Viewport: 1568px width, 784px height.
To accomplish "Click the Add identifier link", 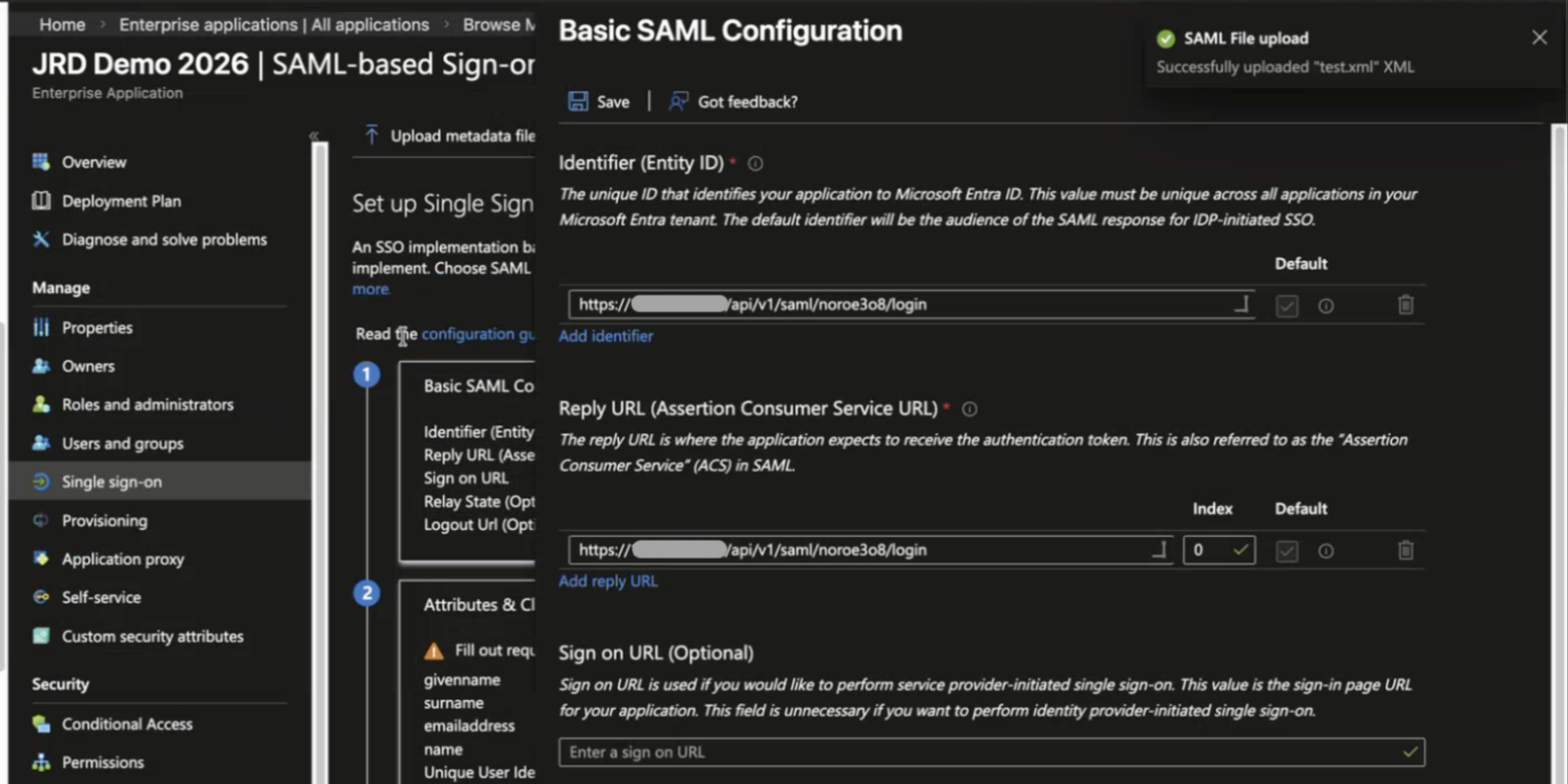I will coord(606,336).
